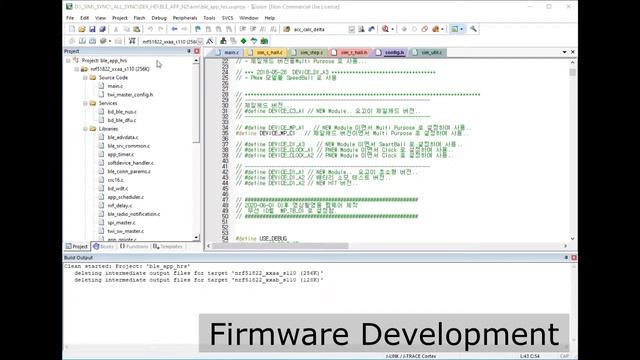Click the Build target icon
Image resolution: width=640 pixels, height=360 pixels.
tap(82, 41)
